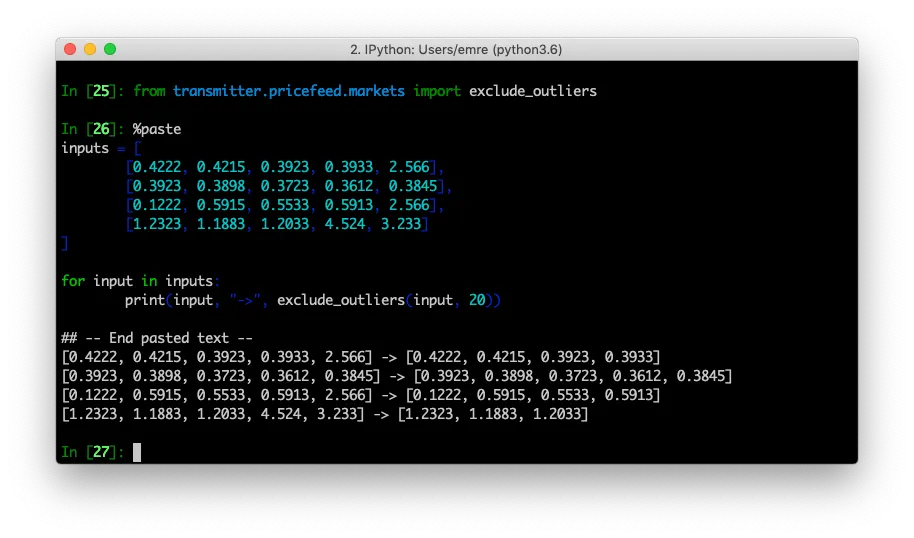Click 'transmitter.pricefeed.markets' module name
914x538 pixels.
pyautogui.click(x=289, y=92)
